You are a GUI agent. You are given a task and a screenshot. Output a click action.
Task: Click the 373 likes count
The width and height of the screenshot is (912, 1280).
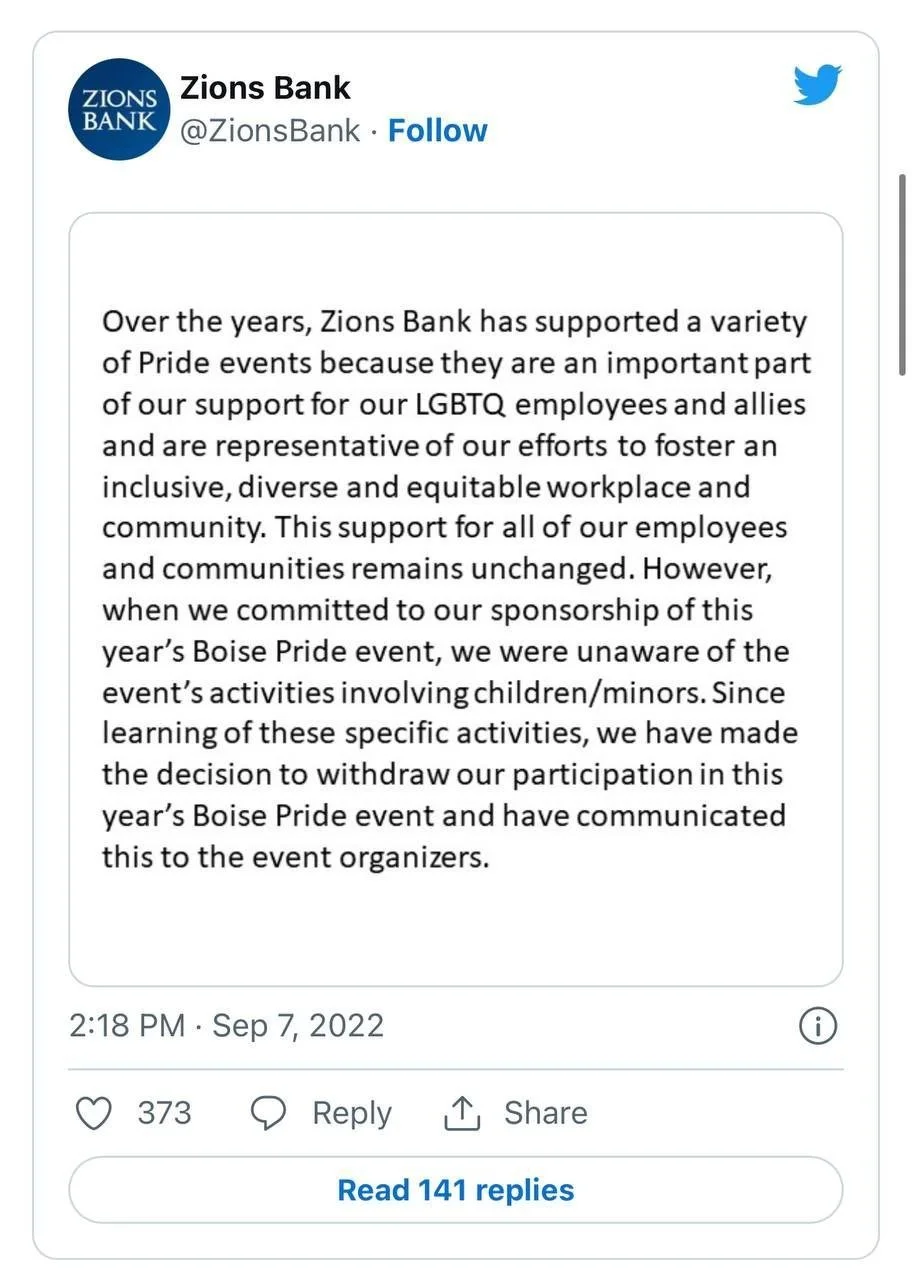coord(164,1113)
